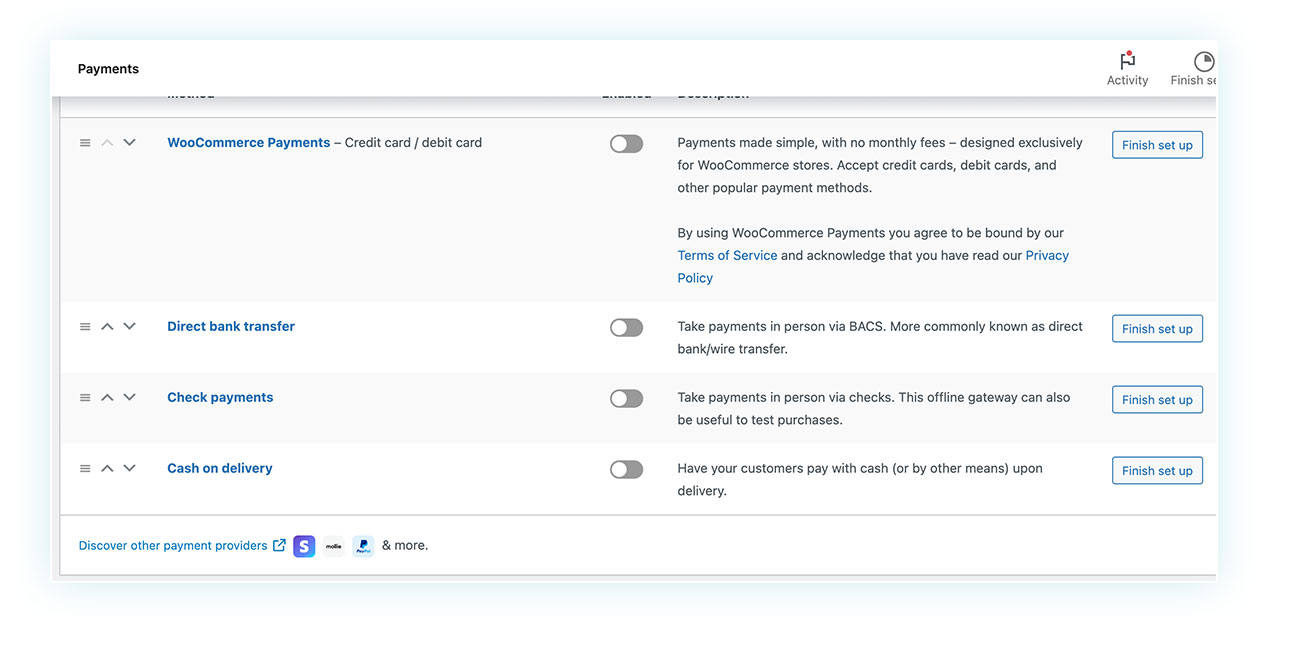Finish set up for Check payments
This screenshot has height=650, width=1300.
click(x=1157, y=400)
